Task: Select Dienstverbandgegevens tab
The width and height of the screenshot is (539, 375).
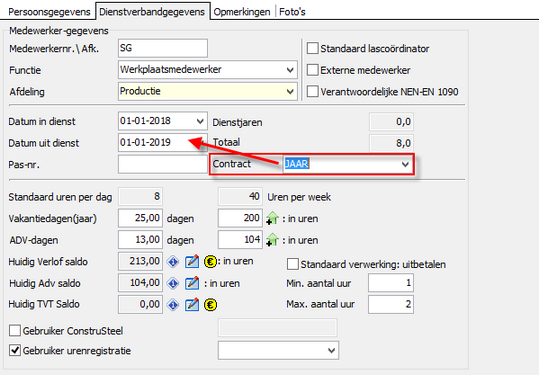Action: (x=152, y=11)
